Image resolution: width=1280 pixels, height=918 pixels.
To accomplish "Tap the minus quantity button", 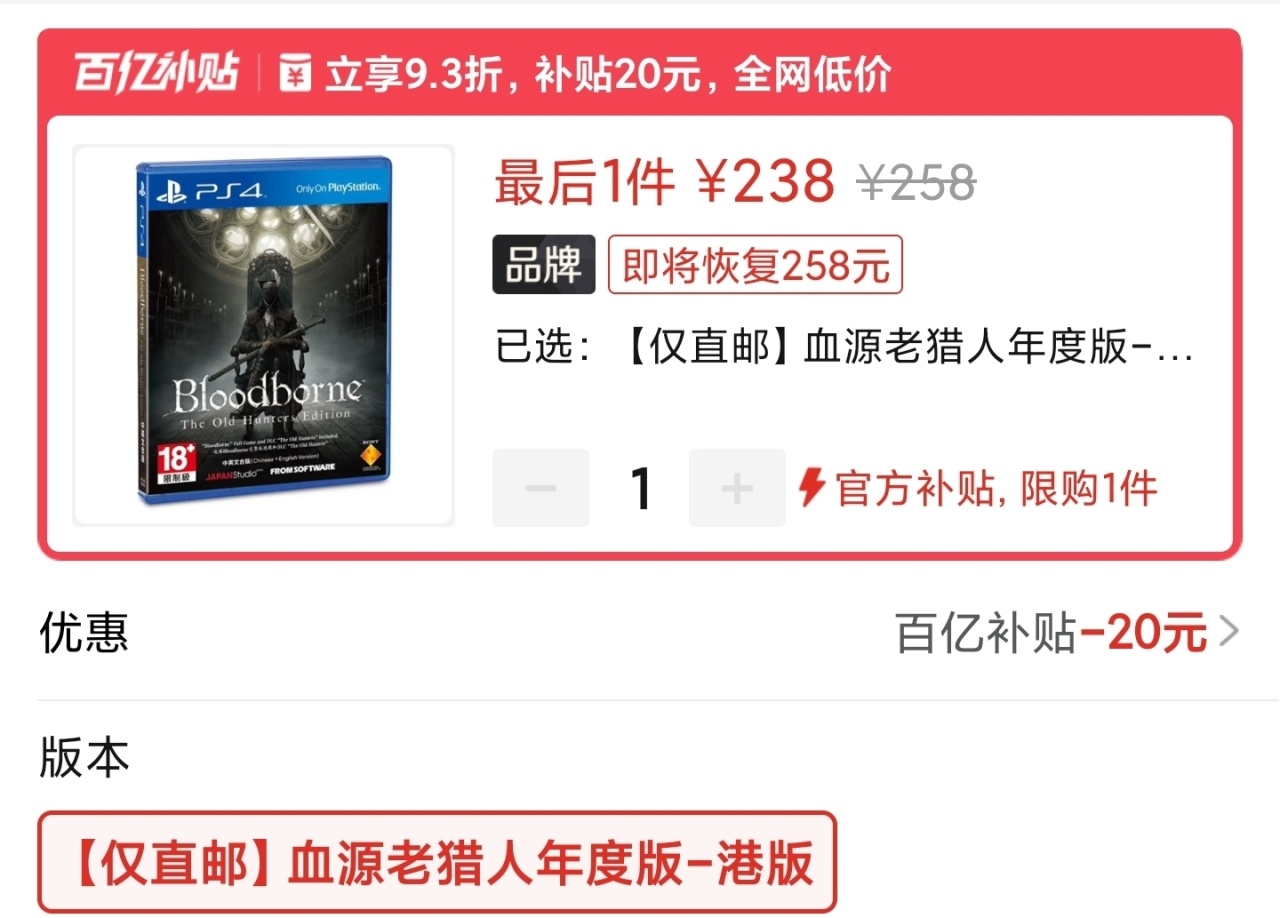I will coord(541,488).
